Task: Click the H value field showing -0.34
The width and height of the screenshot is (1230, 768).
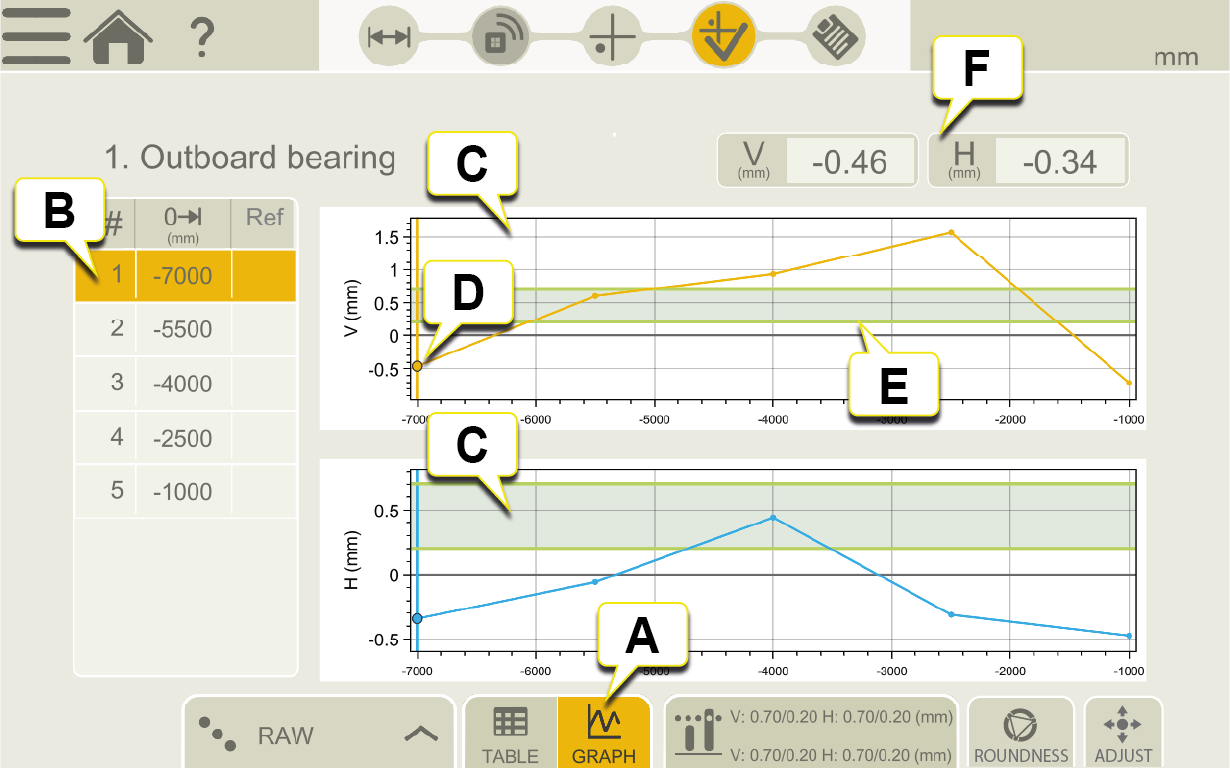Action: coord(1061,161)
